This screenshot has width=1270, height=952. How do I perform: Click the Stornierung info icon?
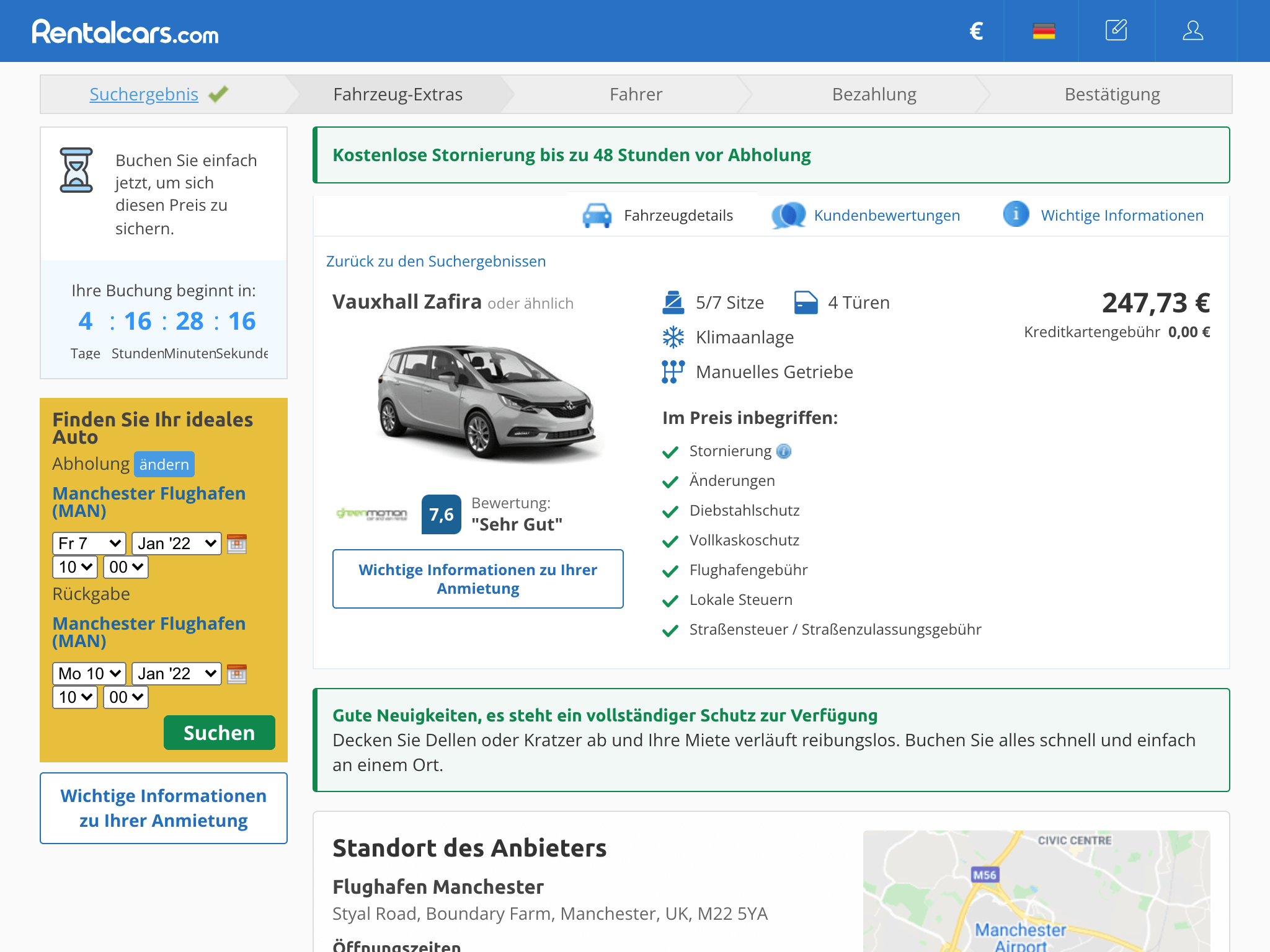[784, 451]
